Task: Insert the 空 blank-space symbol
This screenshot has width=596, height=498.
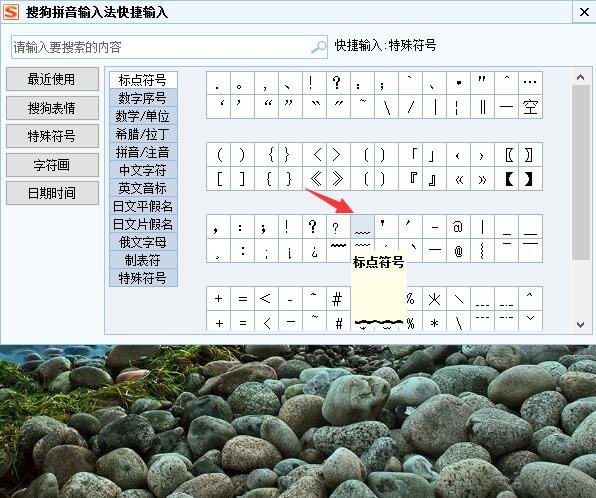Action: click(x=530, y=107)
